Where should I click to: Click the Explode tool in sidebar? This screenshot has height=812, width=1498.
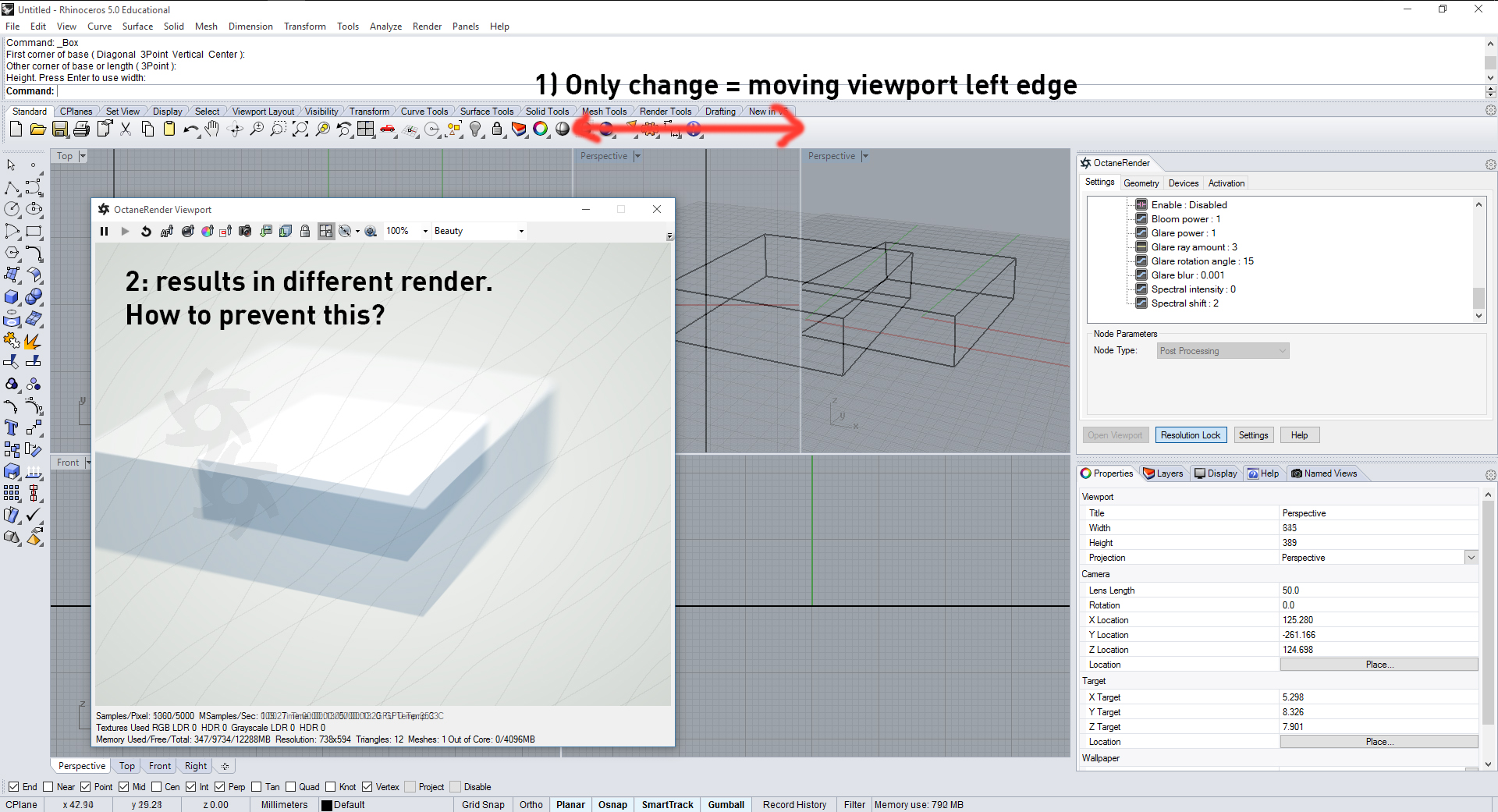pos(34,341)
